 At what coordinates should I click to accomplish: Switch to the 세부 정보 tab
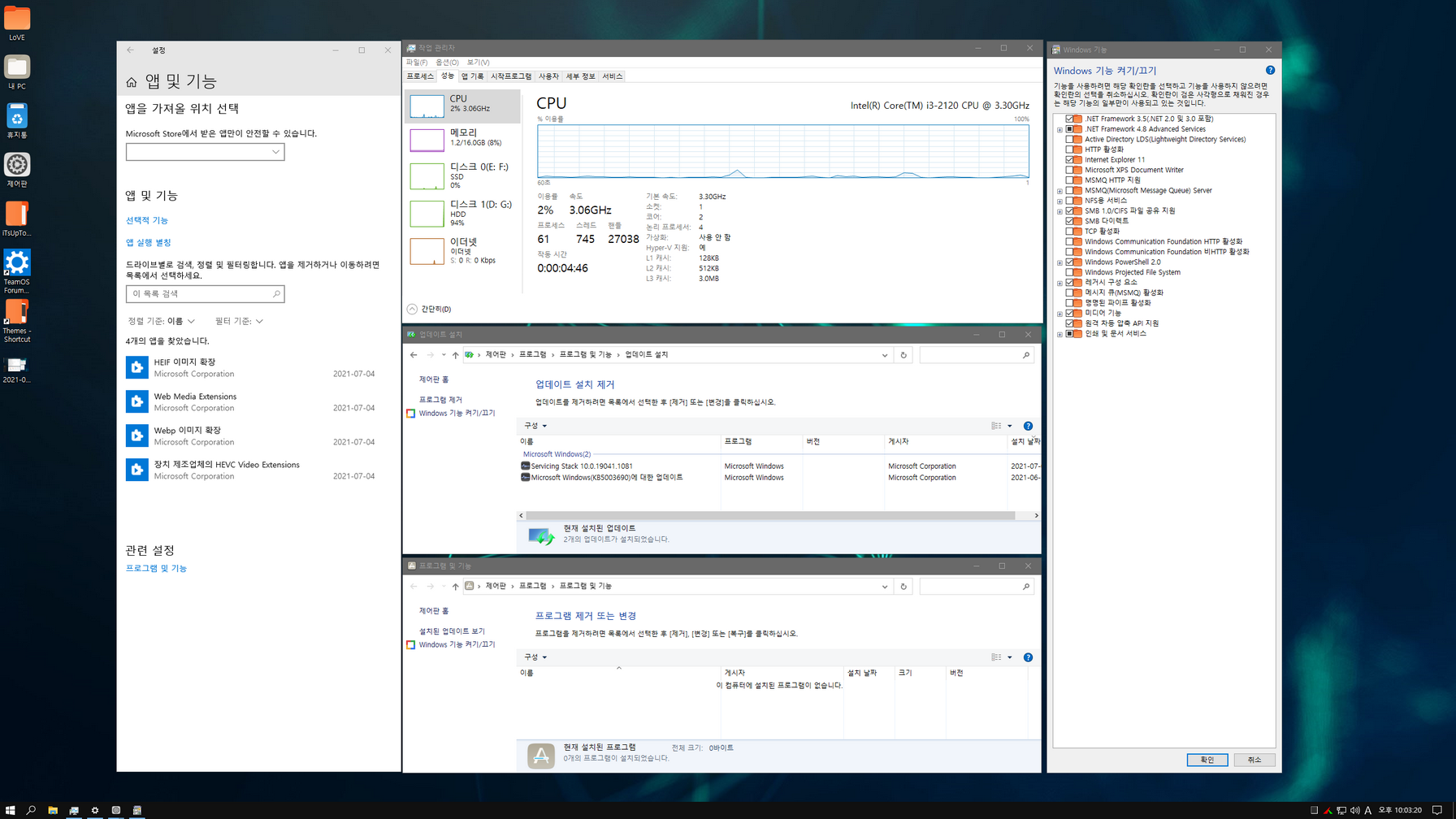tap(580, 76)
